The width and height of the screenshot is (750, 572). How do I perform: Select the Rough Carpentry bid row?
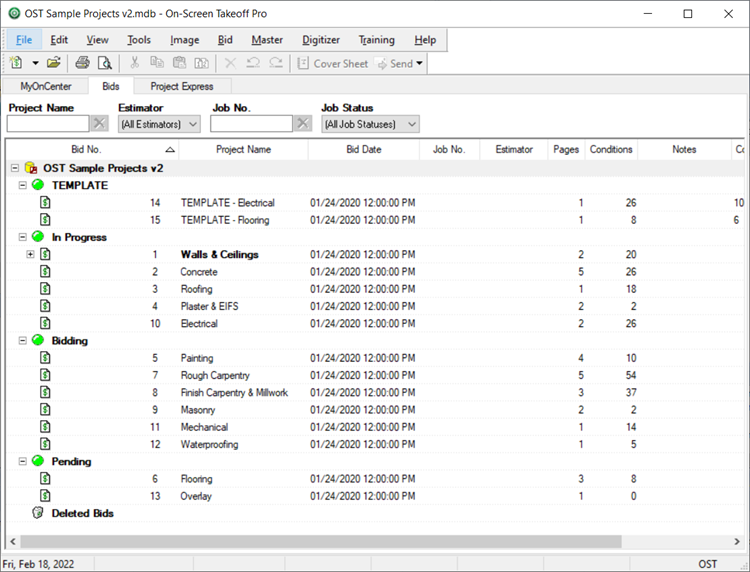click(375, 375)
